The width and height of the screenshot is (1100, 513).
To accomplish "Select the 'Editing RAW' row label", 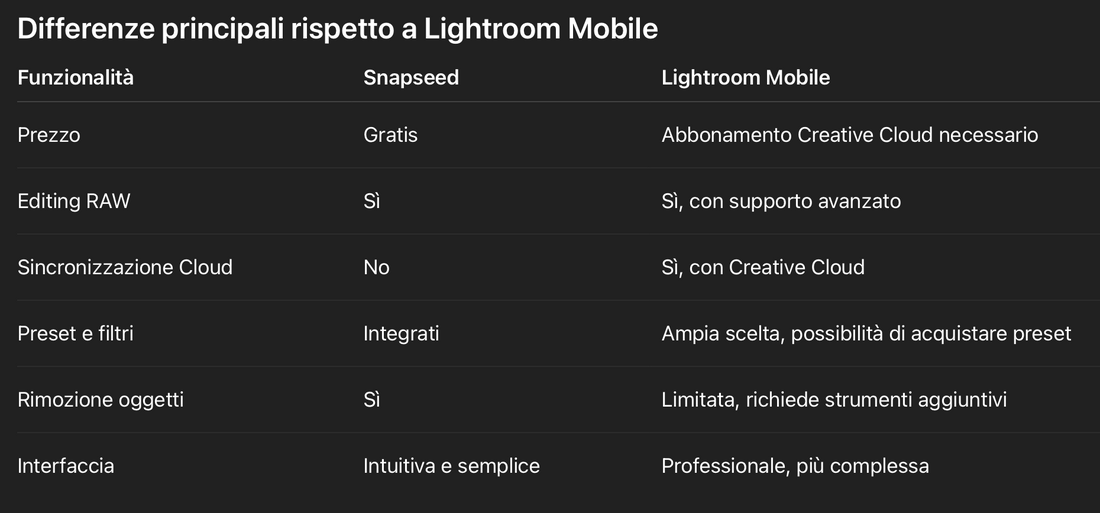I will click(x=74, y=201).
